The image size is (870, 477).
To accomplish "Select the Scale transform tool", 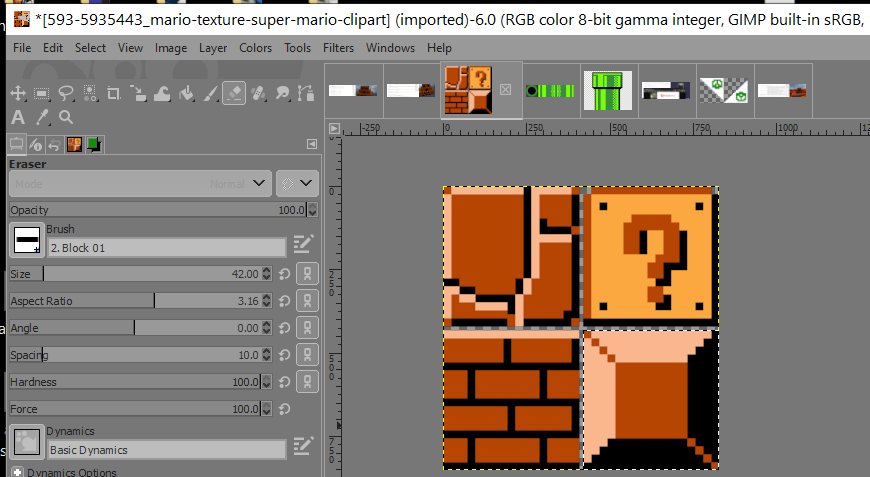I will coord(138,93).
